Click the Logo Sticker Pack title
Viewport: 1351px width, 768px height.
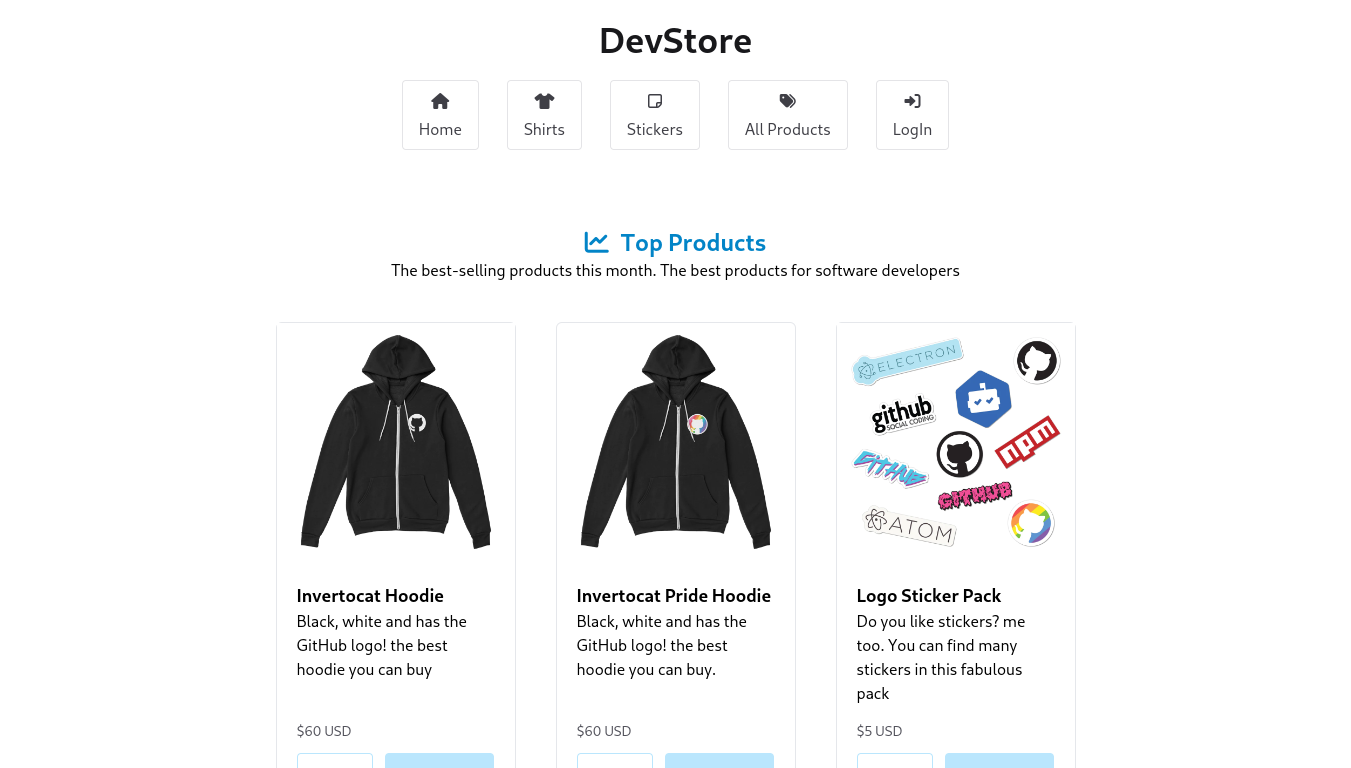[x=929, y=595]
